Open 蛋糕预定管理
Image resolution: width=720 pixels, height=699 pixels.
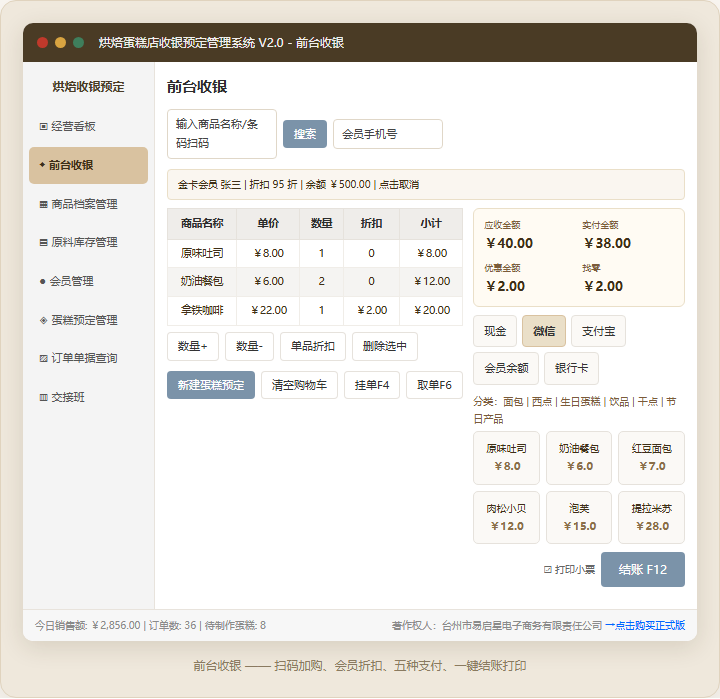88,320
